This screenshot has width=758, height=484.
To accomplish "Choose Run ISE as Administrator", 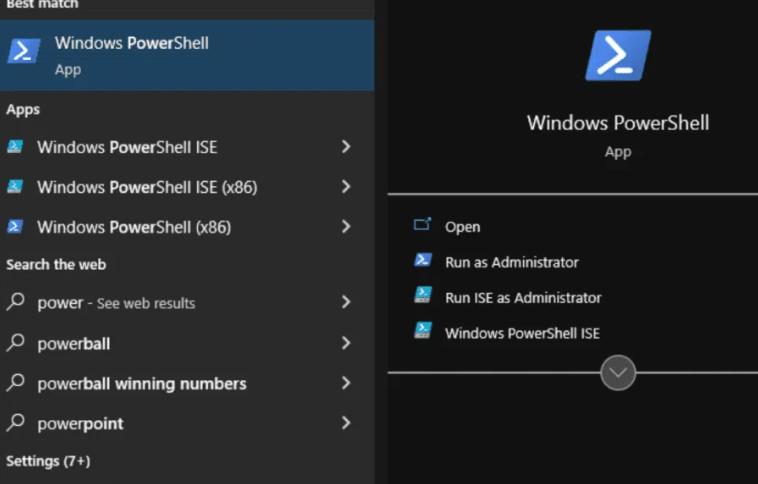I will [523, 297].
